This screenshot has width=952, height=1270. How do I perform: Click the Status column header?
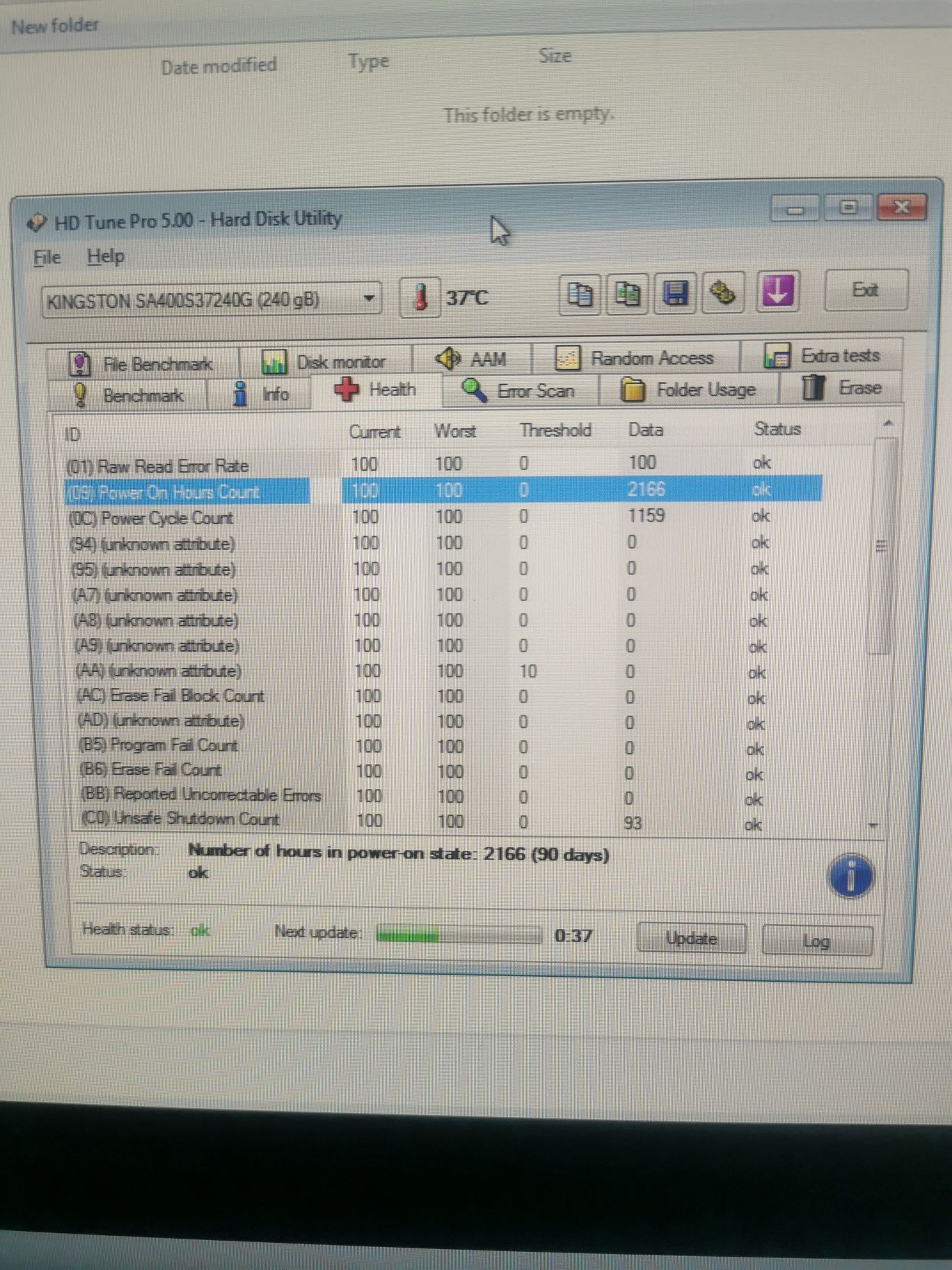(x=777, y=429)
